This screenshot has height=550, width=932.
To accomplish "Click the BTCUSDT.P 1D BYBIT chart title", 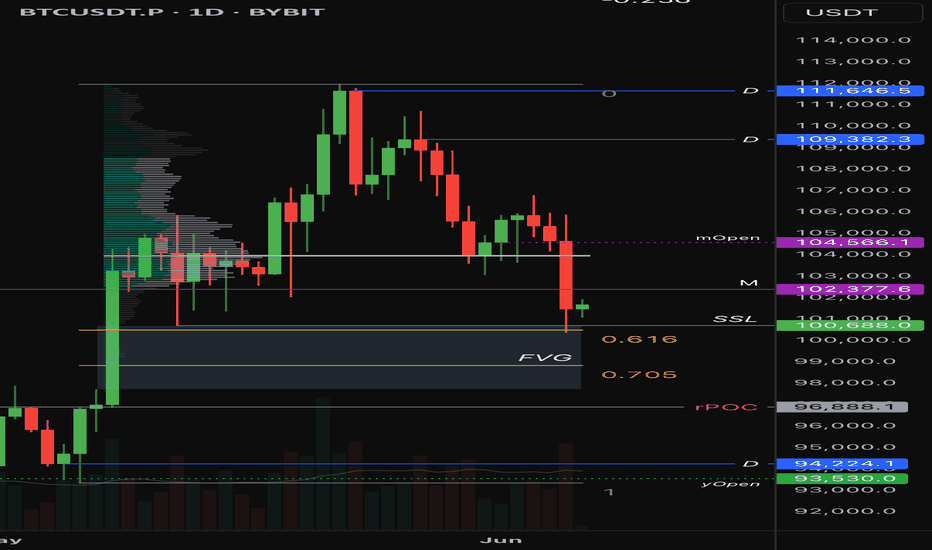I will pos(172,12).
